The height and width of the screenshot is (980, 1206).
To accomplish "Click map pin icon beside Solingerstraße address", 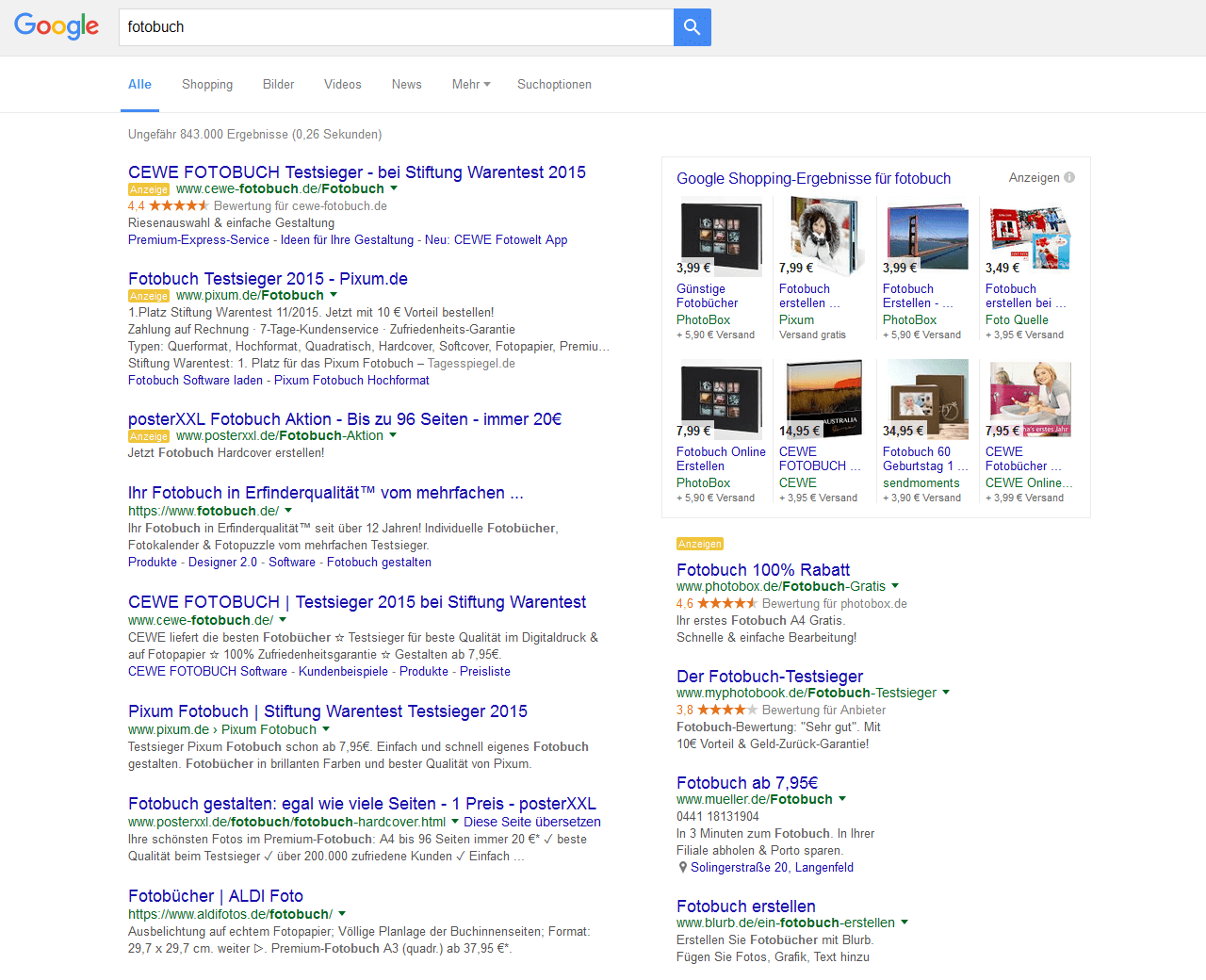I will [682, 868].
